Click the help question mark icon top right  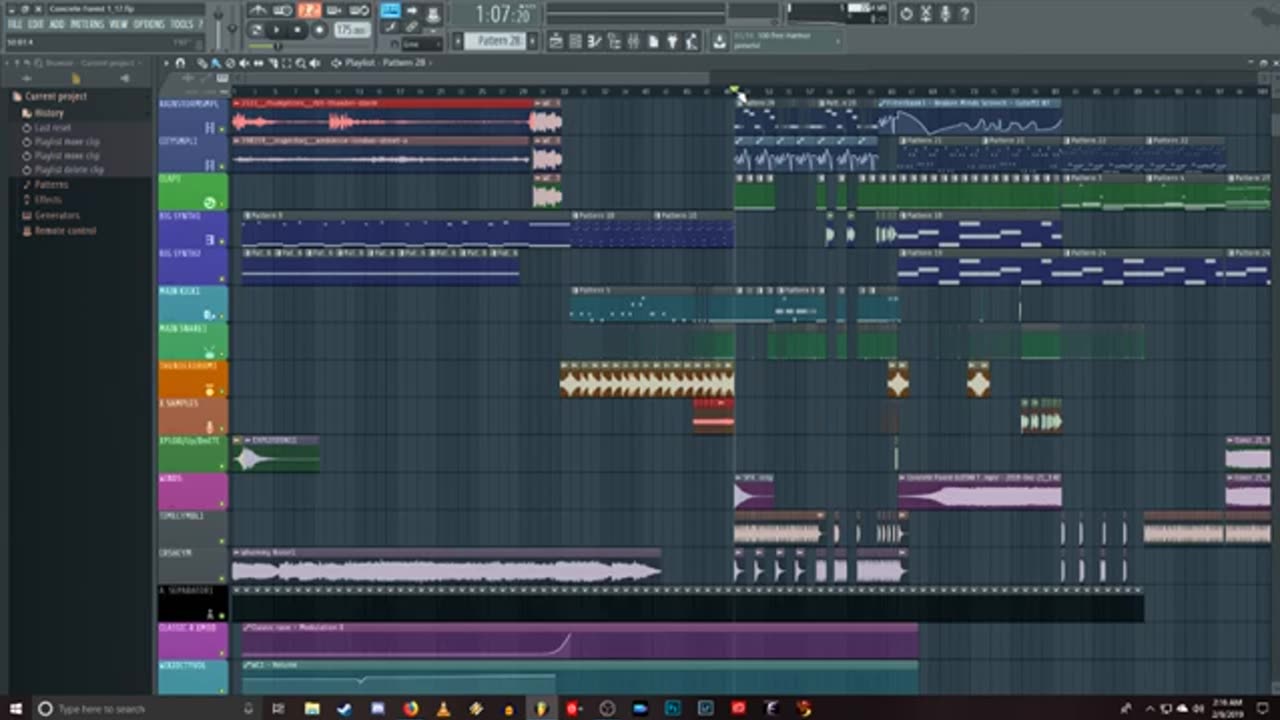point(964,14)
